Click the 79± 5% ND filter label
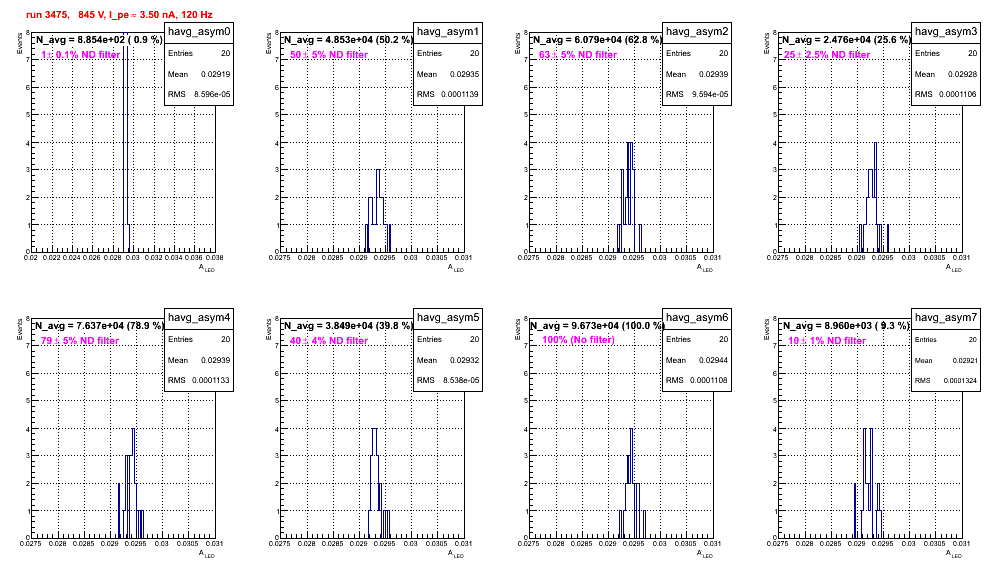This screenshot has width=996, height=572. coord(80,341)
